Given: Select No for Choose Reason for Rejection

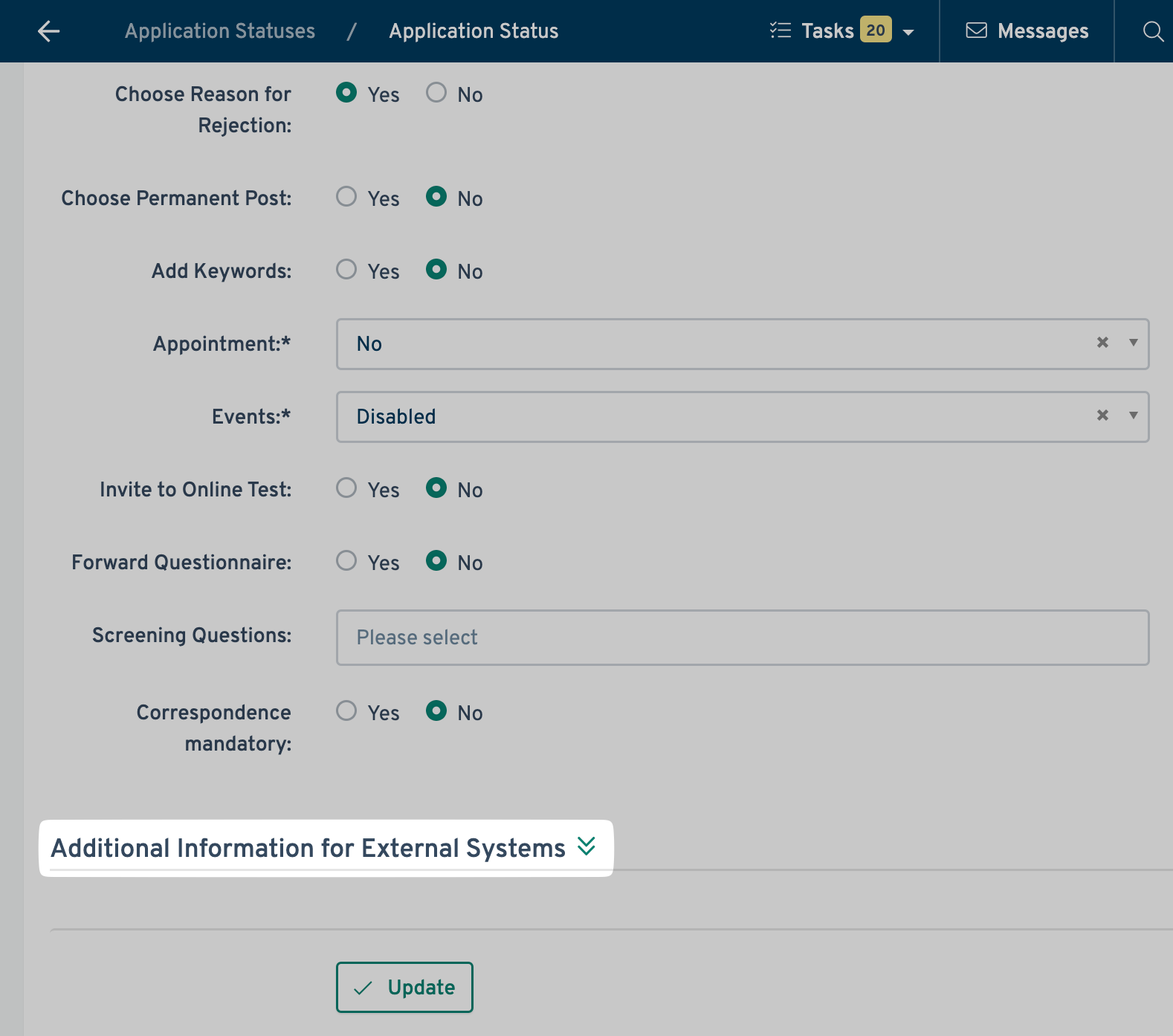Looking at the screenshot, I should tap(436, 93).
